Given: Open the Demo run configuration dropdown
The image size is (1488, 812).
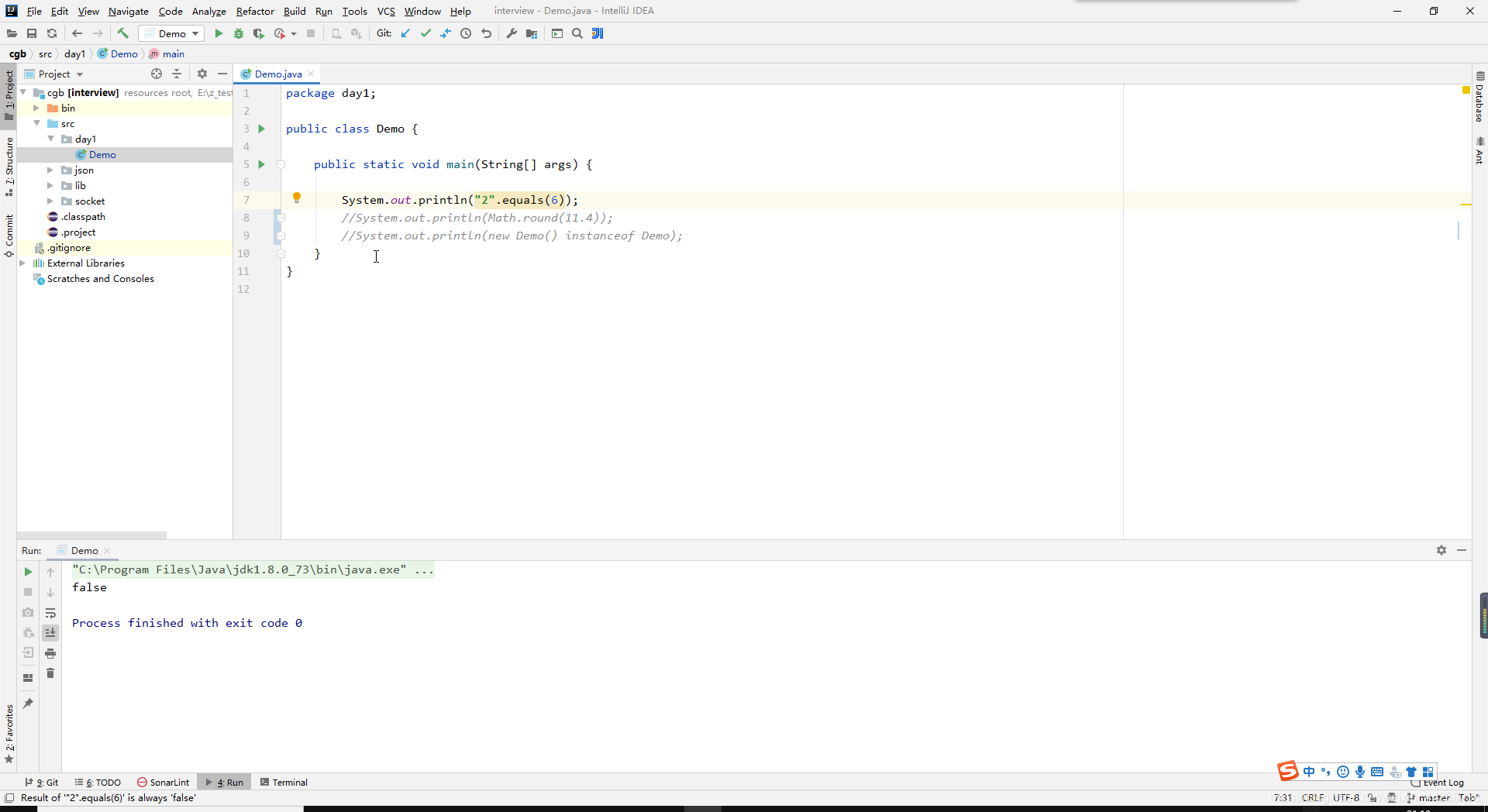Looking at the screenshot, I should [172, 33].
